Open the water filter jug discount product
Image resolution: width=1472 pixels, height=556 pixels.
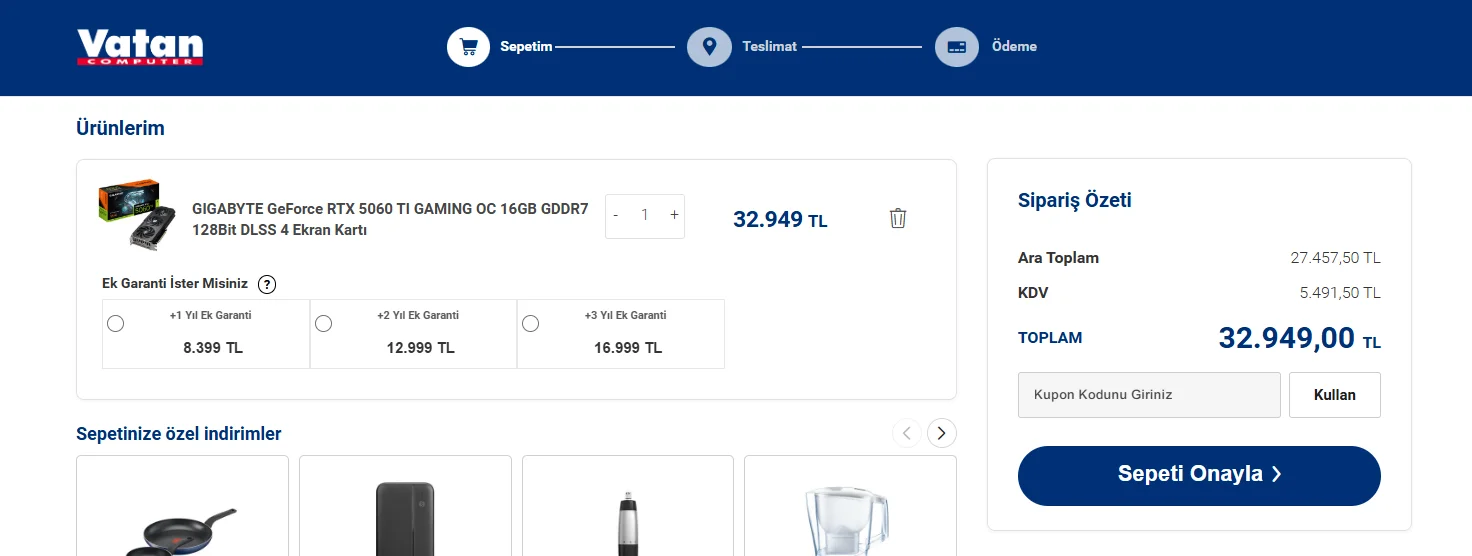[850, 506]
